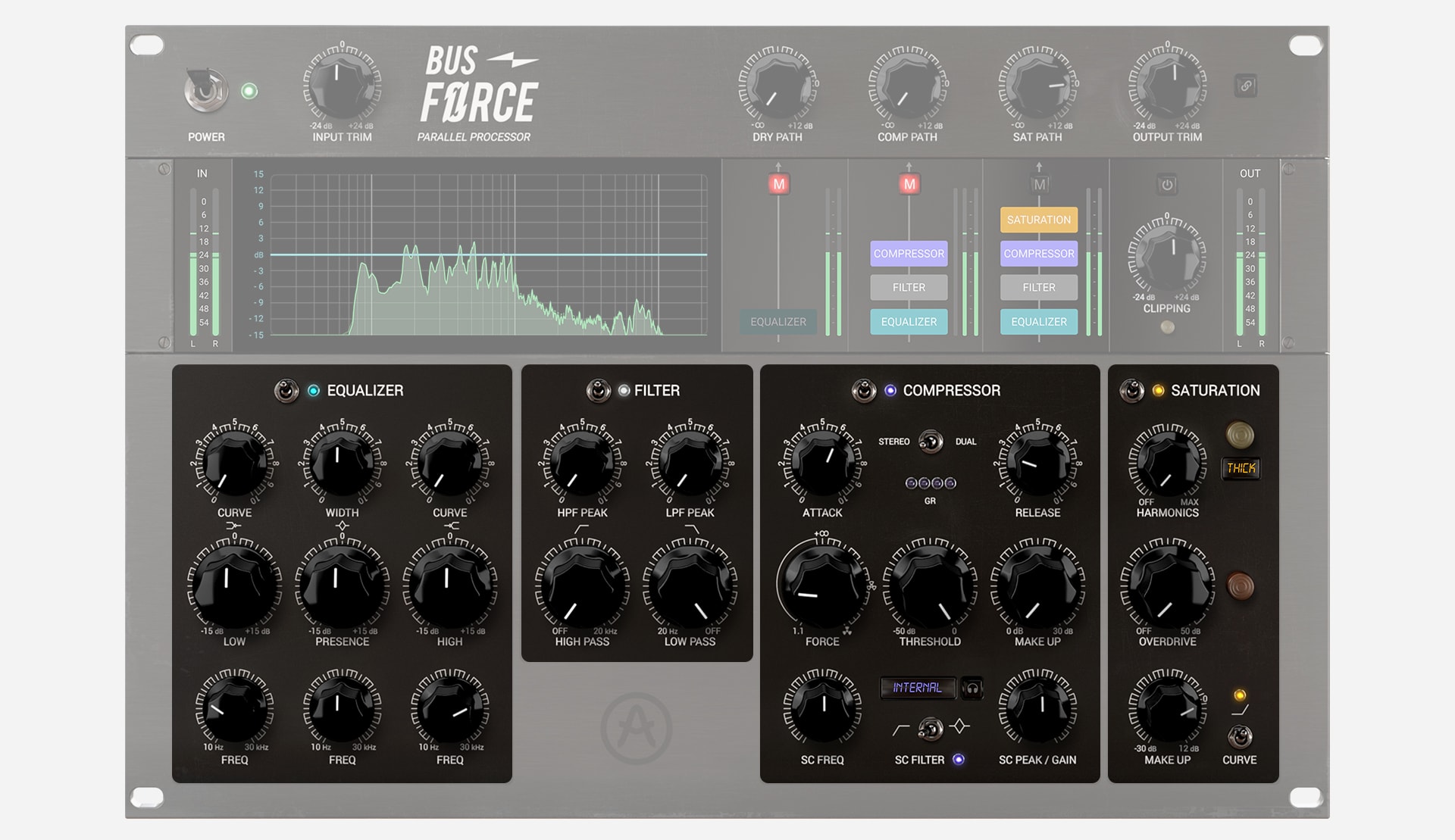Toggle the Stereo/Dual compressor switch
The width and height of the screenshot is (1455, 840).
931,442
